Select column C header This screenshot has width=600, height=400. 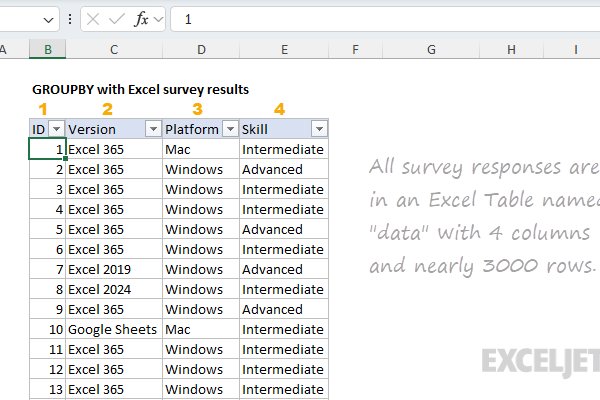click(114, 49)
